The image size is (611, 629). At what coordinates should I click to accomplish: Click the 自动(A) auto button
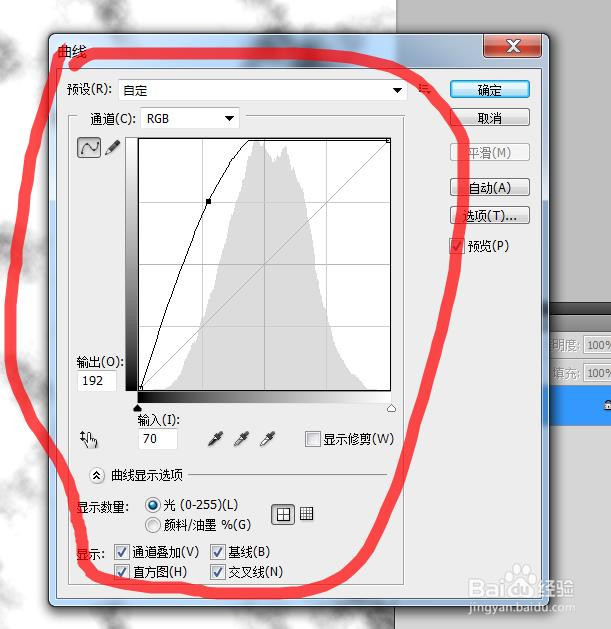pos(489,187)
